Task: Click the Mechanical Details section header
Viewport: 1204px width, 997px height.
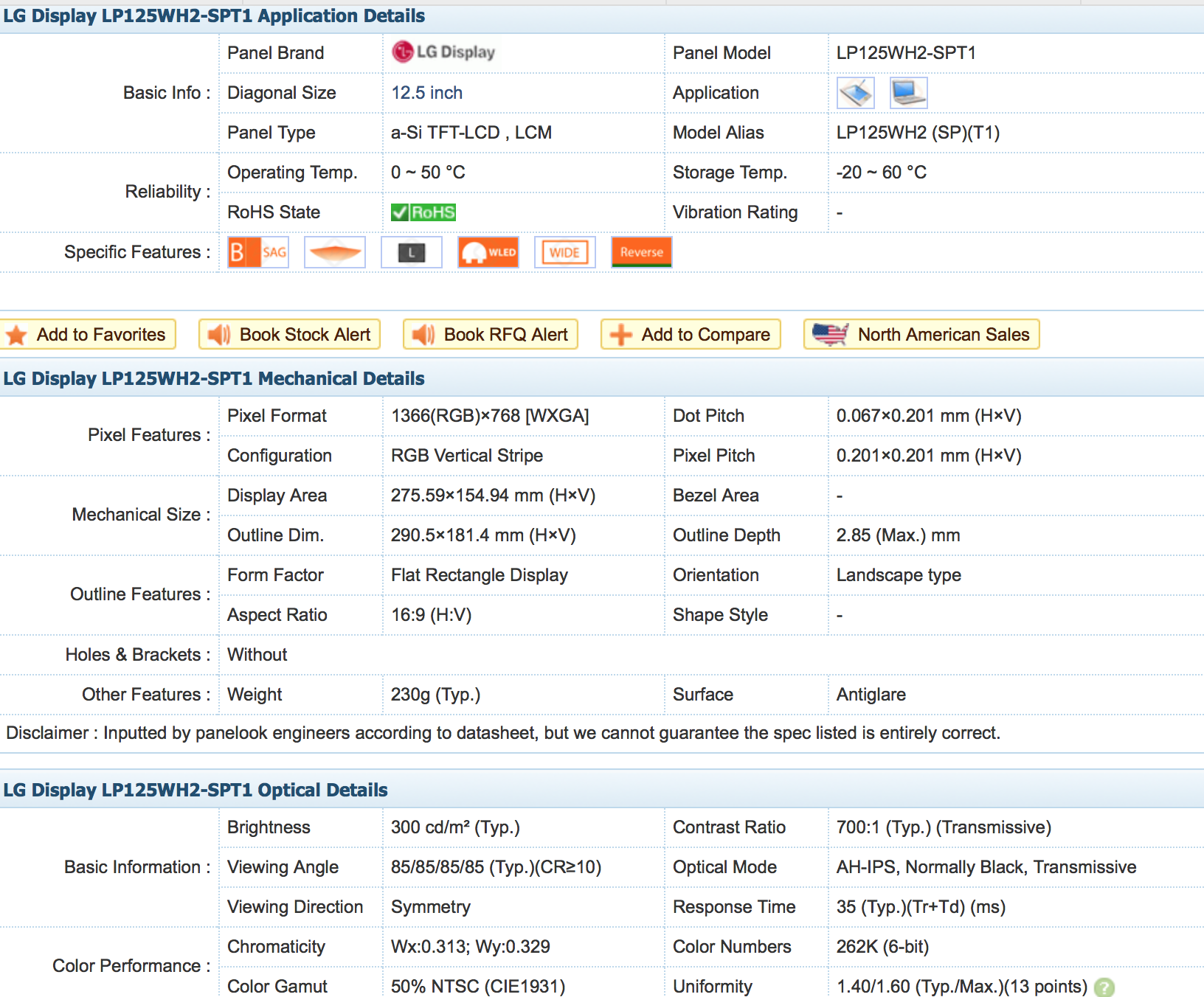Action: [214, 379]
